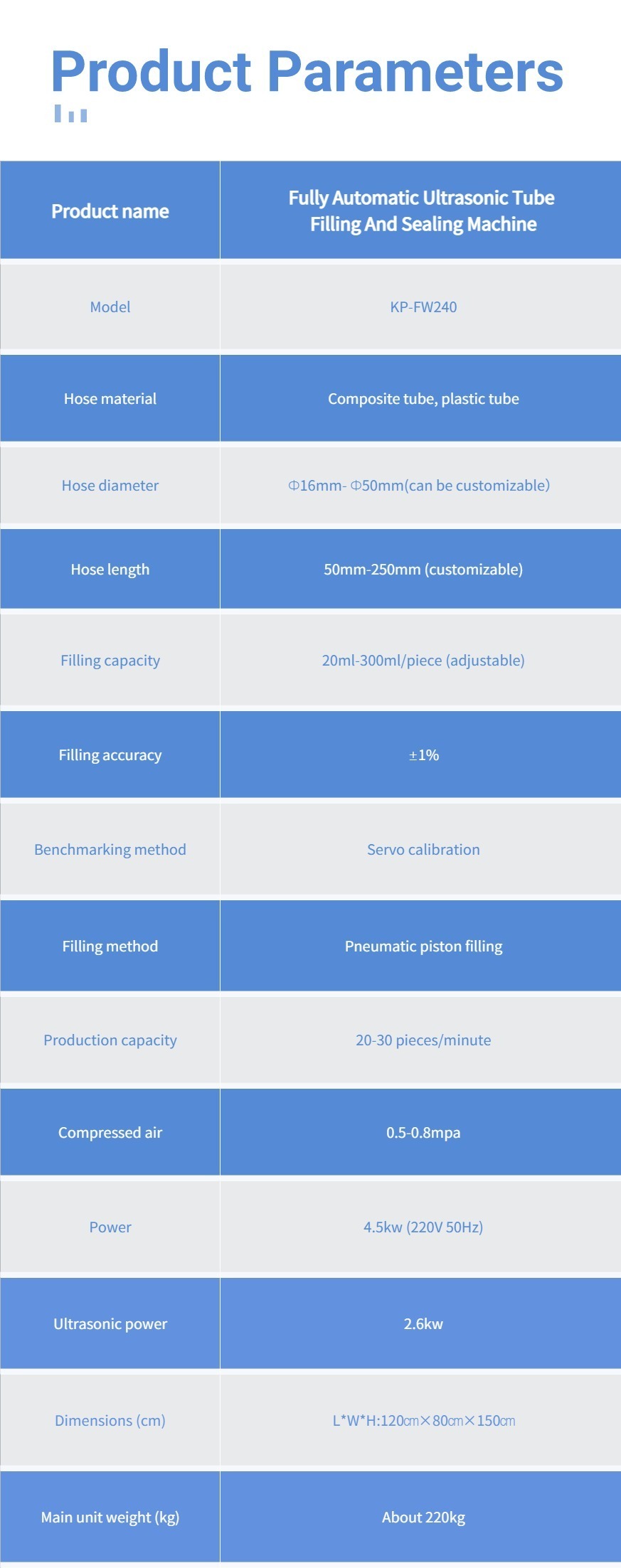
Task: Select the Product name header cell
Action: pos(110,211)
